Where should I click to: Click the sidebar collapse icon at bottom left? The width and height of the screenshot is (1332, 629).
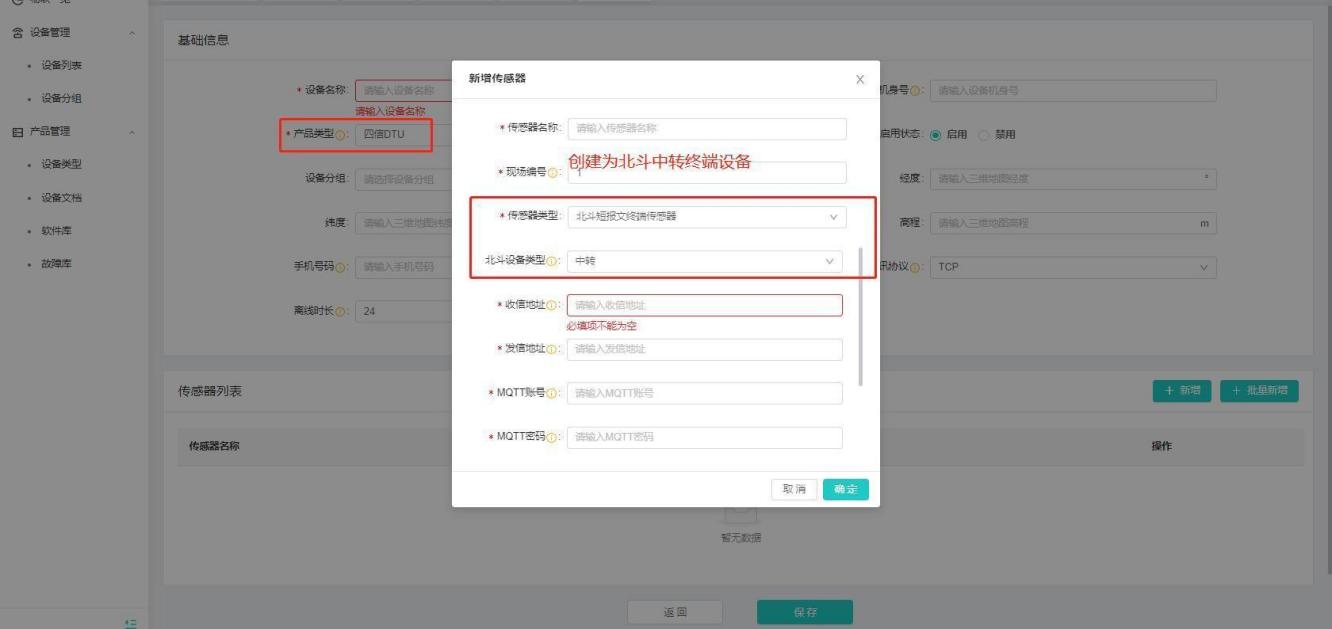(130, 623)
